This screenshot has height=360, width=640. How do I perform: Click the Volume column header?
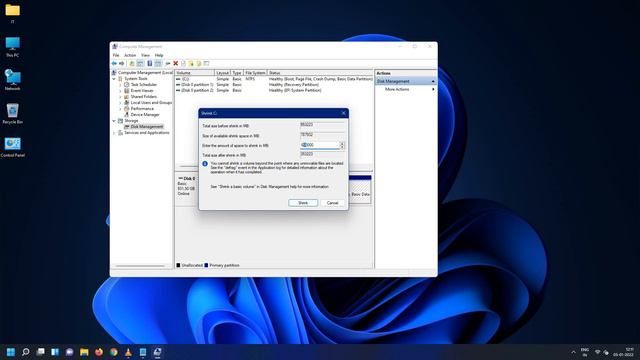click(x=195, y=73)
